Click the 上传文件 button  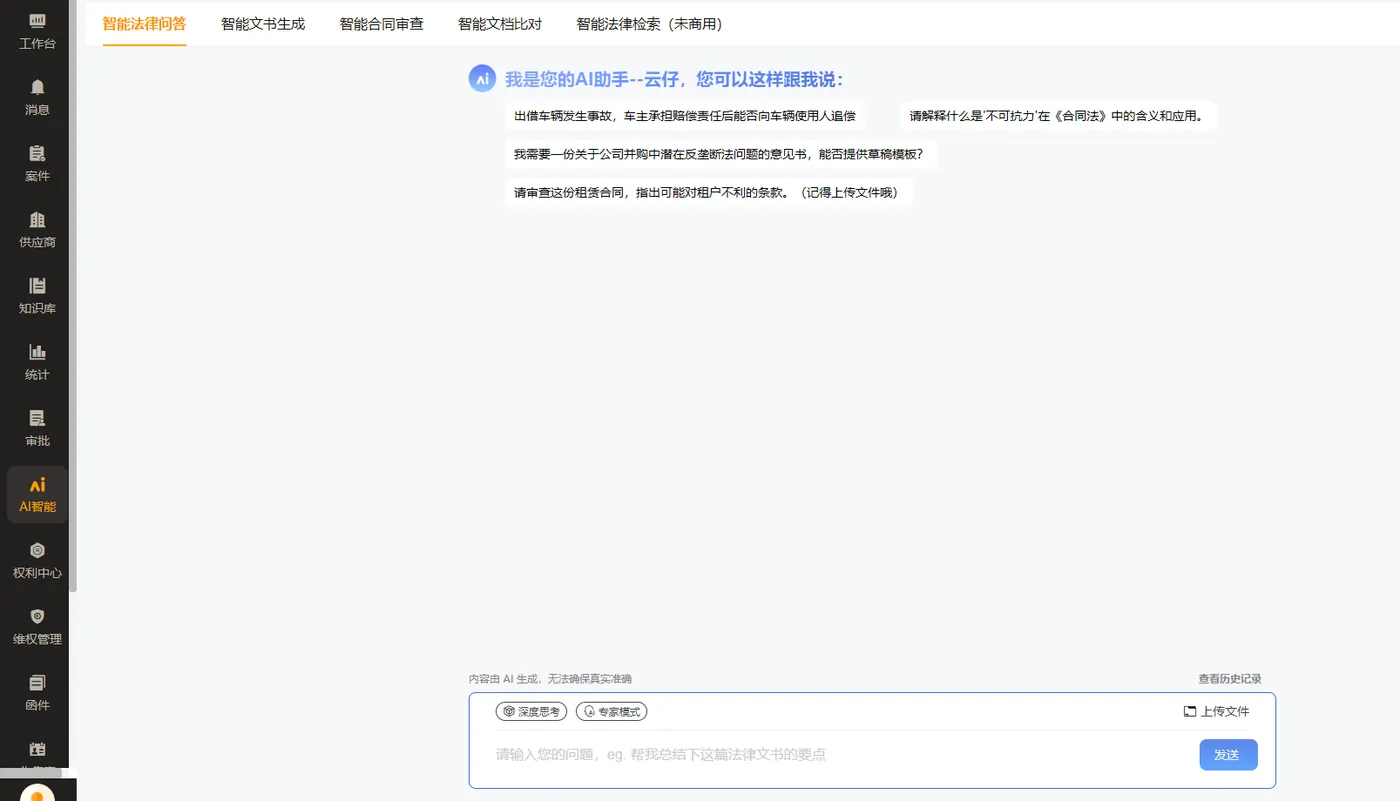coord(1216,711)
